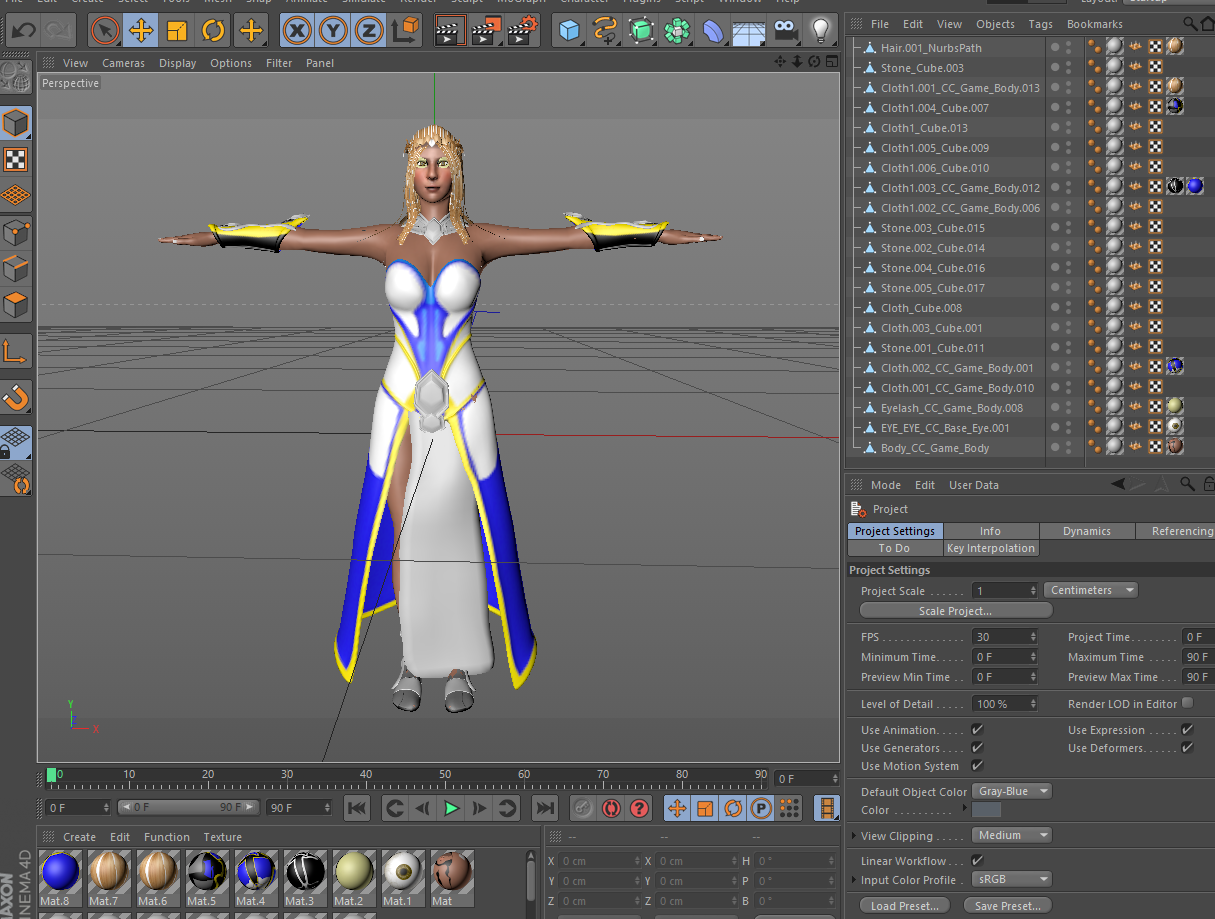
Task: Toggle Autokeying button
Action: 611,808
